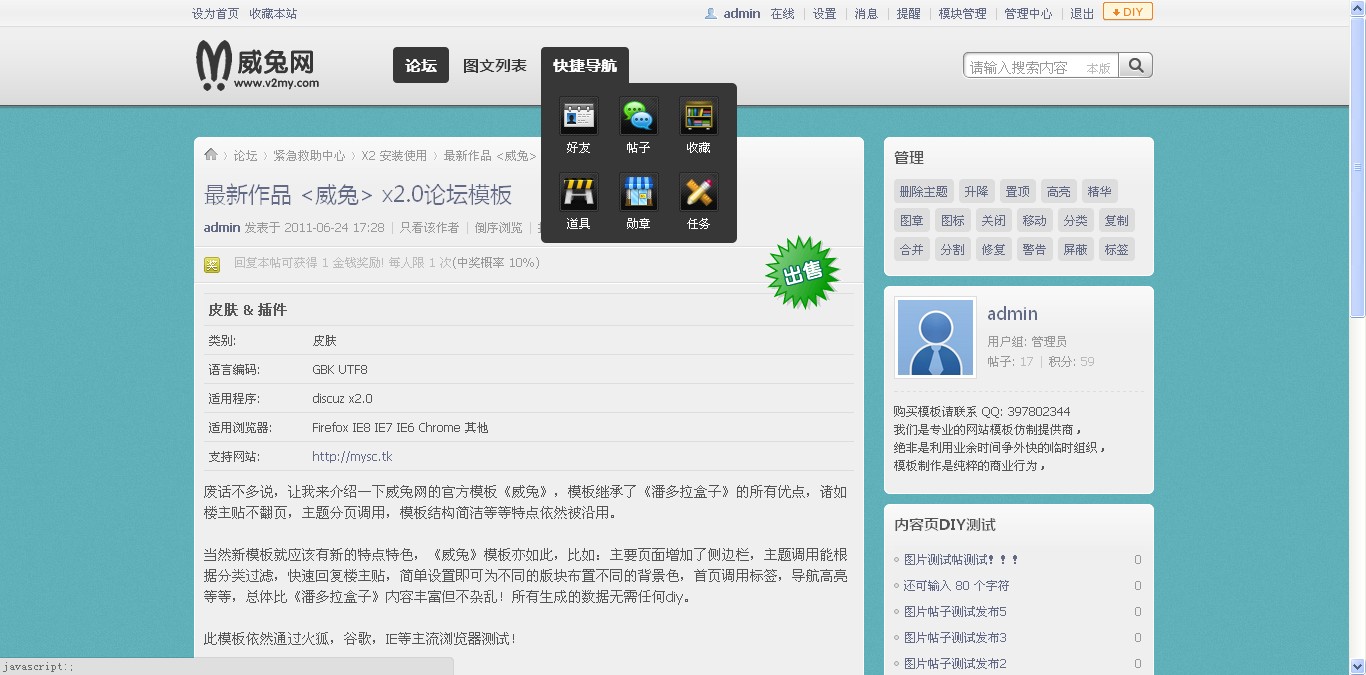1366x675 pixels.
Task: Click the green 出售 badge
Action: 802,272
